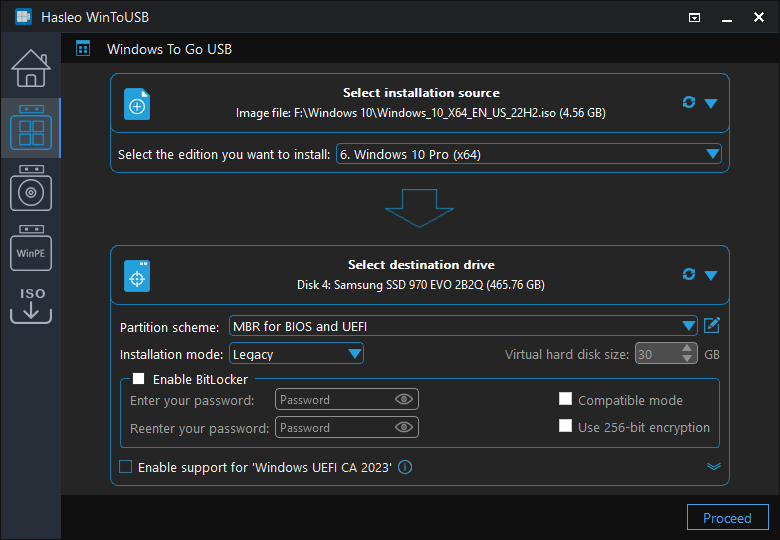Select Windows To Go USB sidebar icon
The height and width of the screenshot is (540, 780).
31,128
